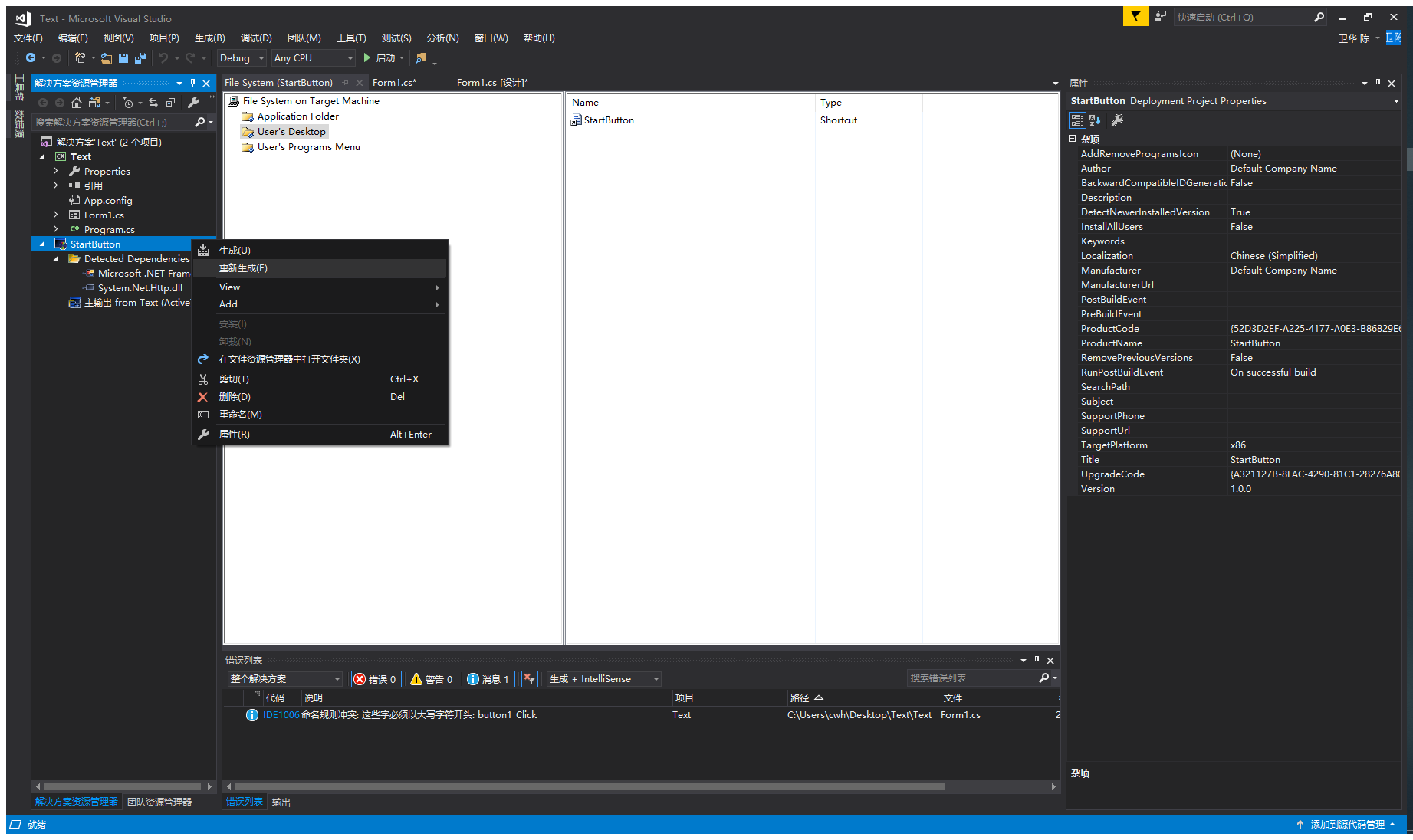The image size is (1413, 840).
Task: Click the Collapse All icon in Solution Explorer
Action: tap(170, 103)
